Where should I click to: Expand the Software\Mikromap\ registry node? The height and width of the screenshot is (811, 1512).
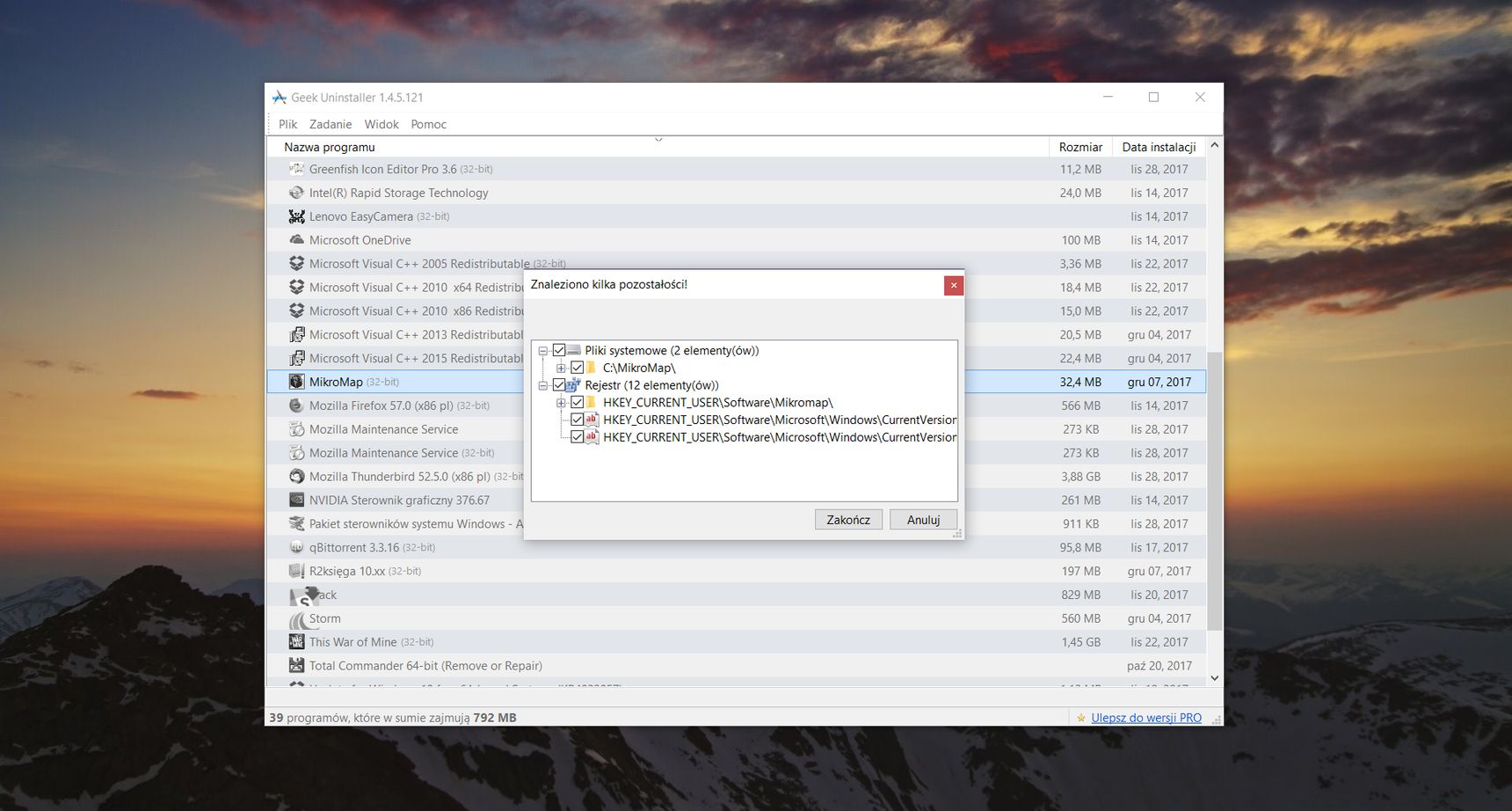pos(561,403)
